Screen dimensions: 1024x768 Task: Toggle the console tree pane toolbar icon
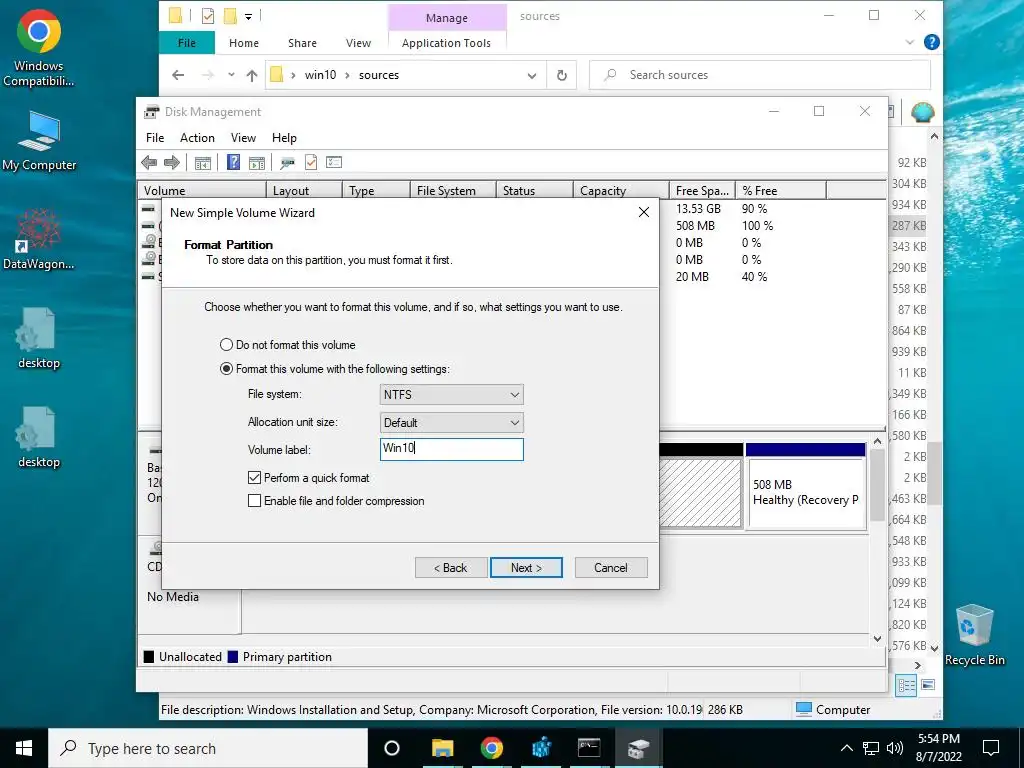(203, 163)
